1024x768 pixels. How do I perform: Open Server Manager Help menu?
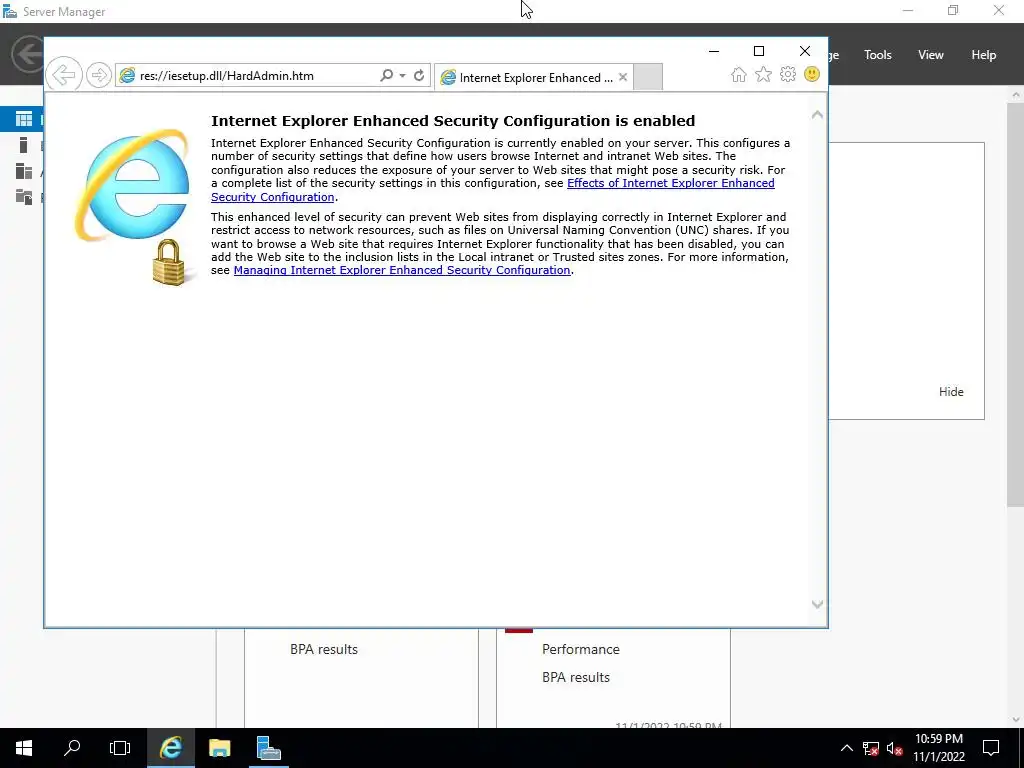tap(984, 55)
